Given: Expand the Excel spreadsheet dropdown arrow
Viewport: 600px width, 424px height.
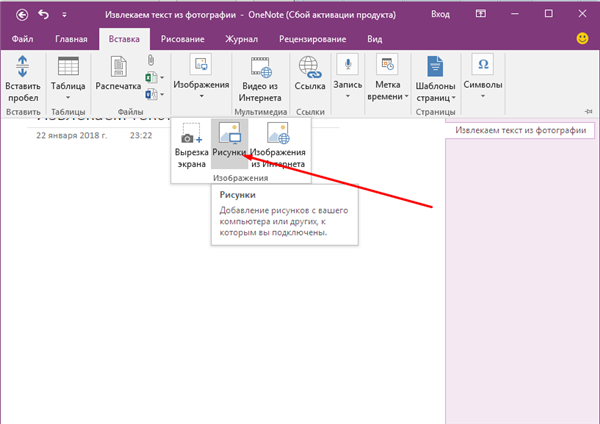Looking at the screenshot, I should [x=162, y=78].
